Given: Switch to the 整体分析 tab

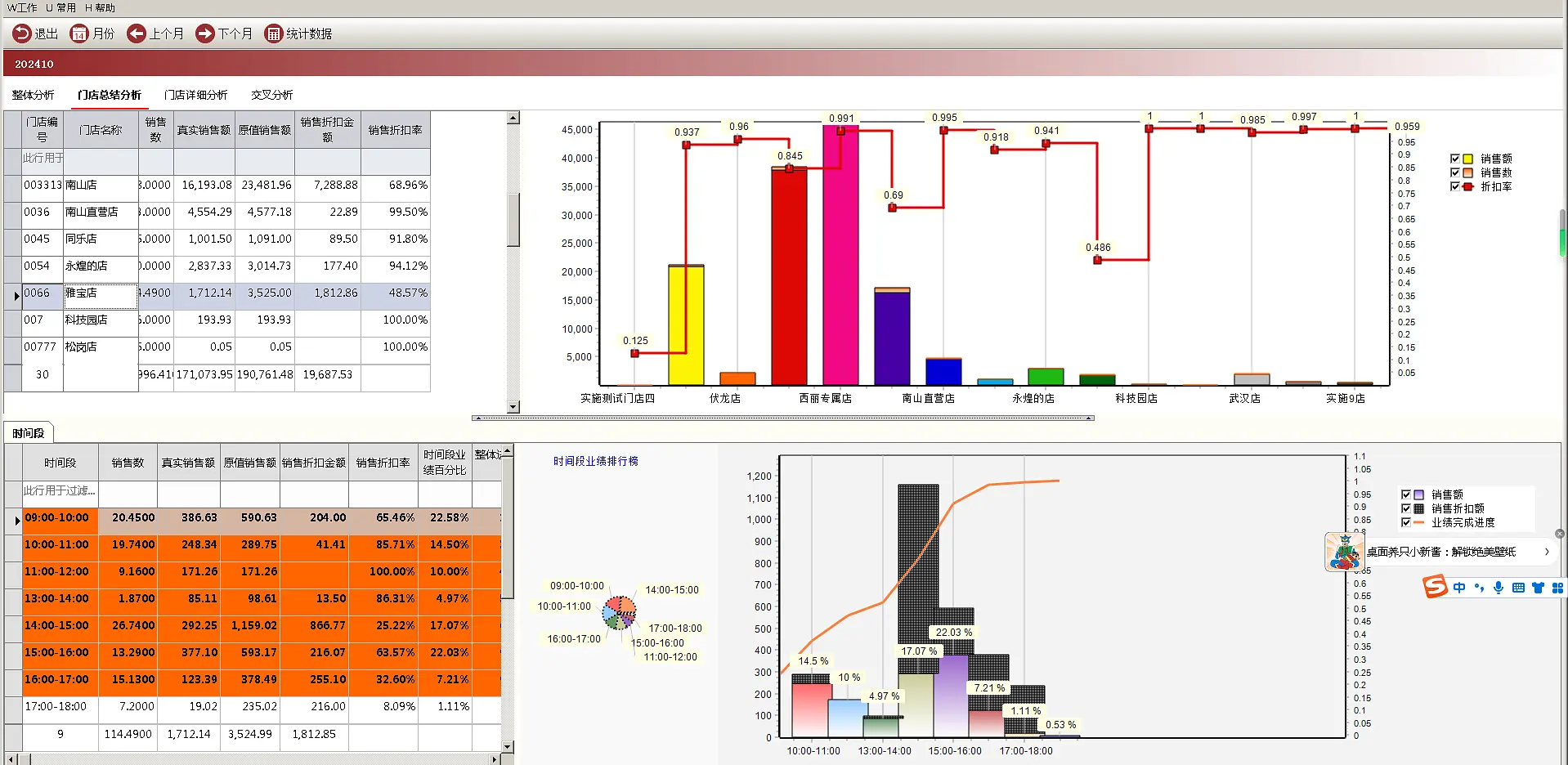Looking at the screenshot, I should click(34, 95).
